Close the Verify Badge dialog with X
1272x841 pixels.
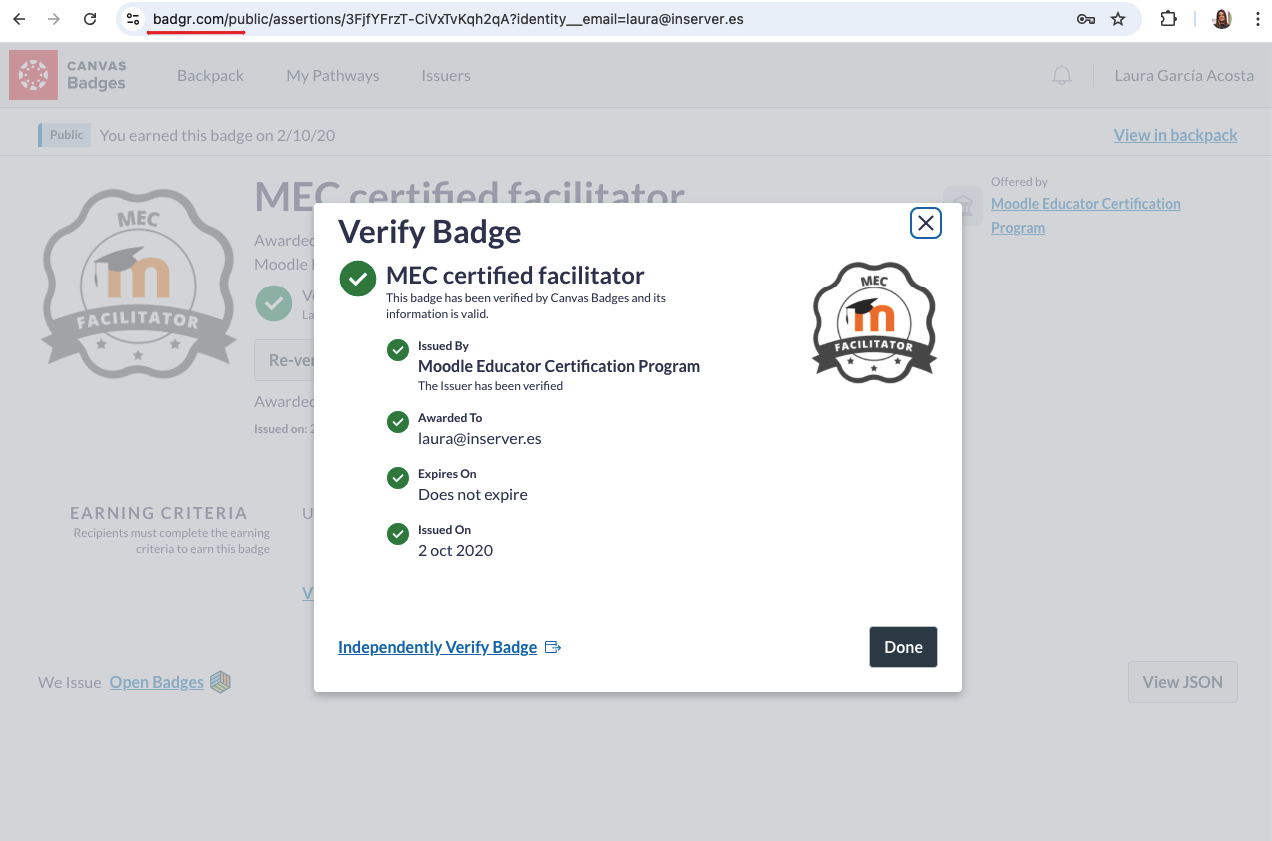click(x=926, y=223)
